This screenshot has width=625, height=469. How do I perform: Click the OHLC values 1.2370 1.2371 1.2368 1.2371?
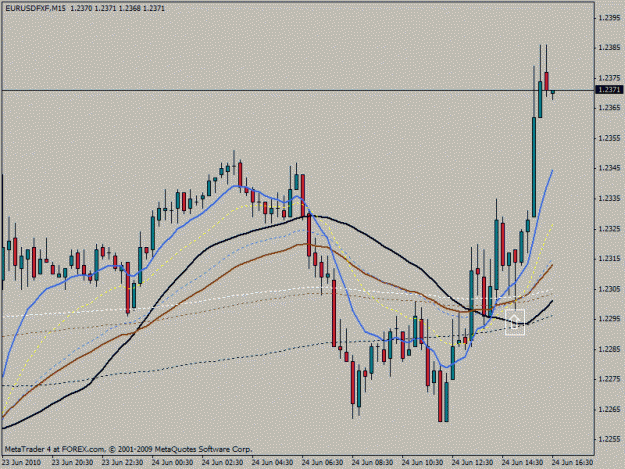coord(118,8)
